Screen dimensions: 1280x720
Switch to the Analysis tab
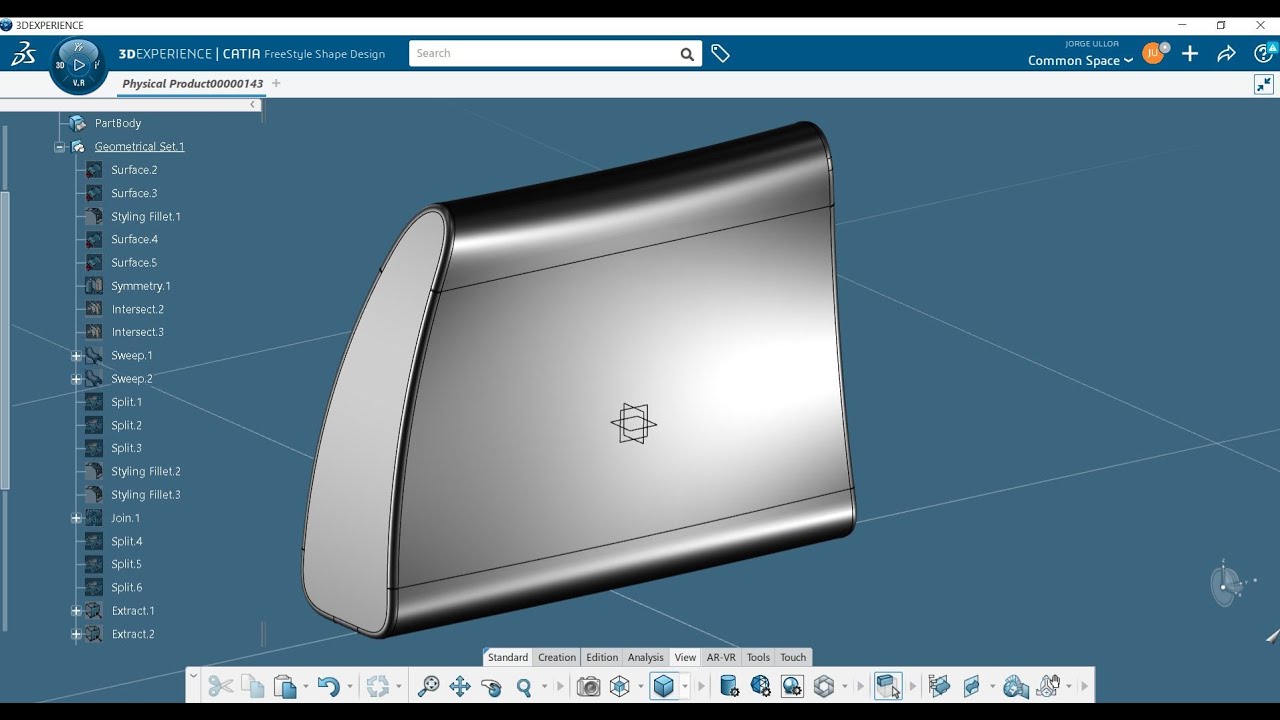tap(646, 657)
